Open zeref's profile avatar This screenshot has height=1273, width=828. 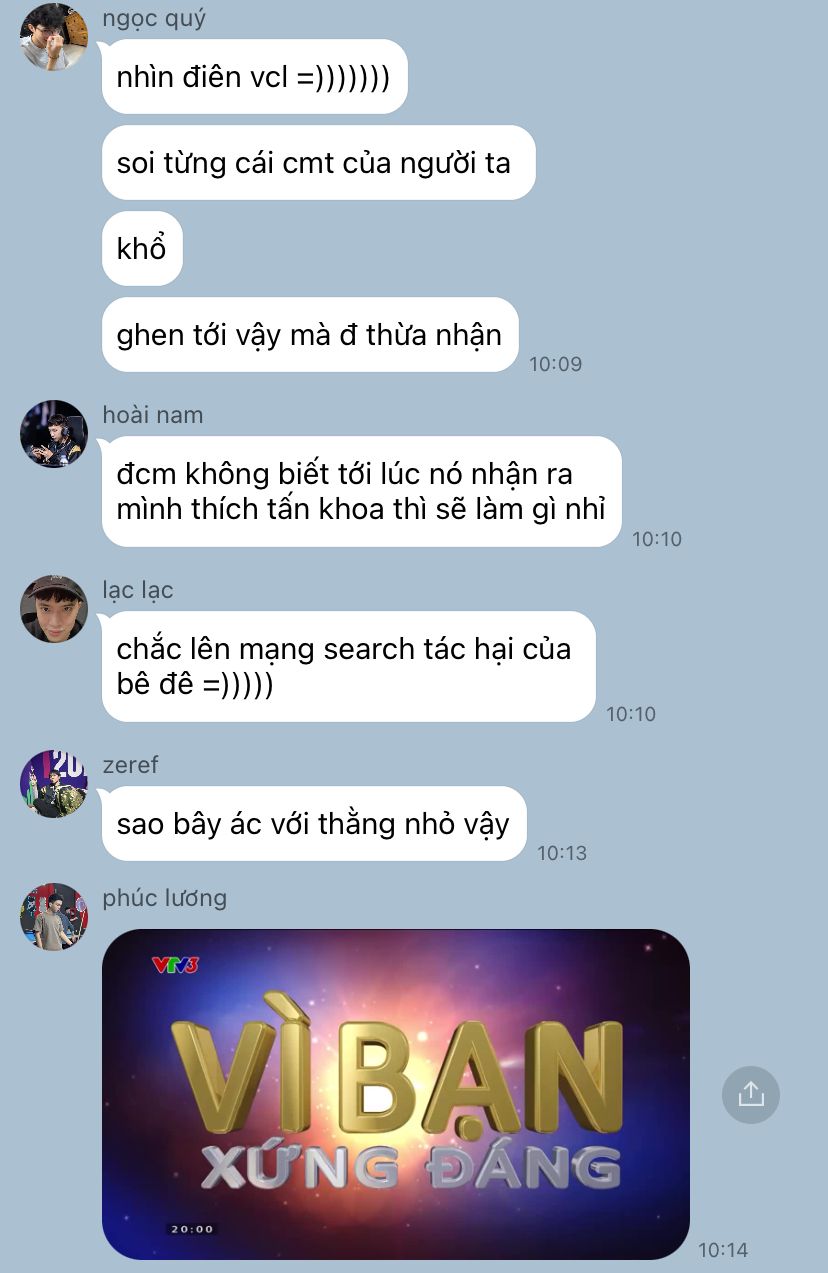click(x=54, y=784)
